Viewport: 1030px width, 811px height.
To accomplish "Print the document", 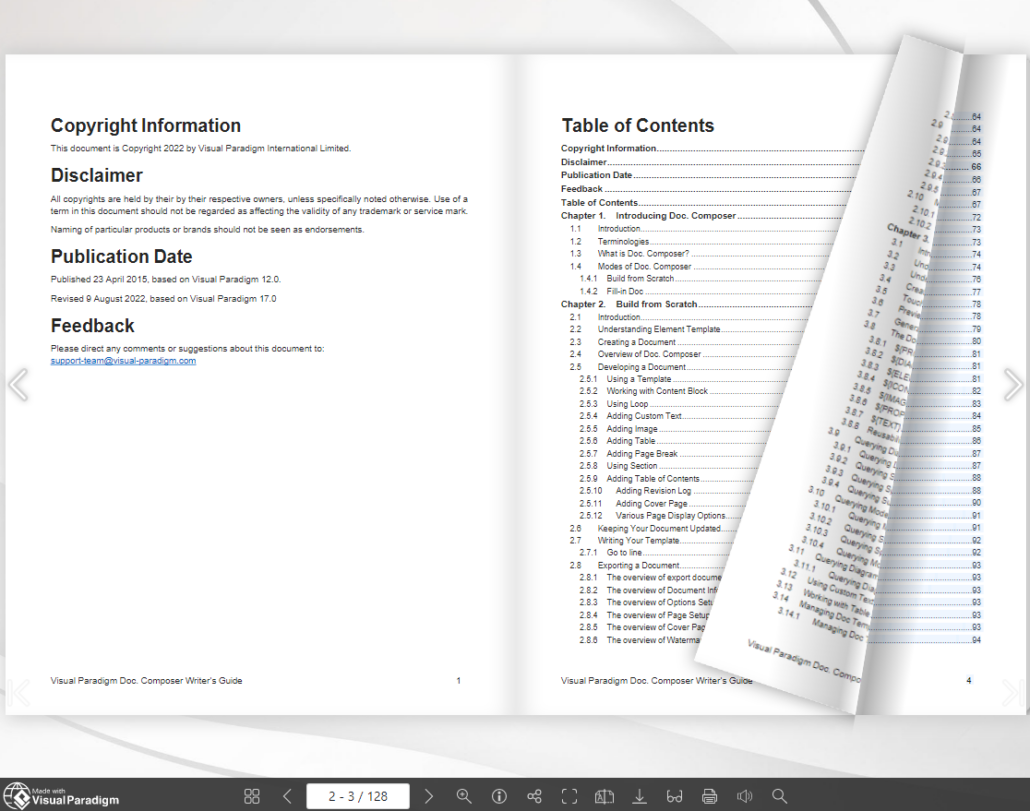I will point(709,796).
